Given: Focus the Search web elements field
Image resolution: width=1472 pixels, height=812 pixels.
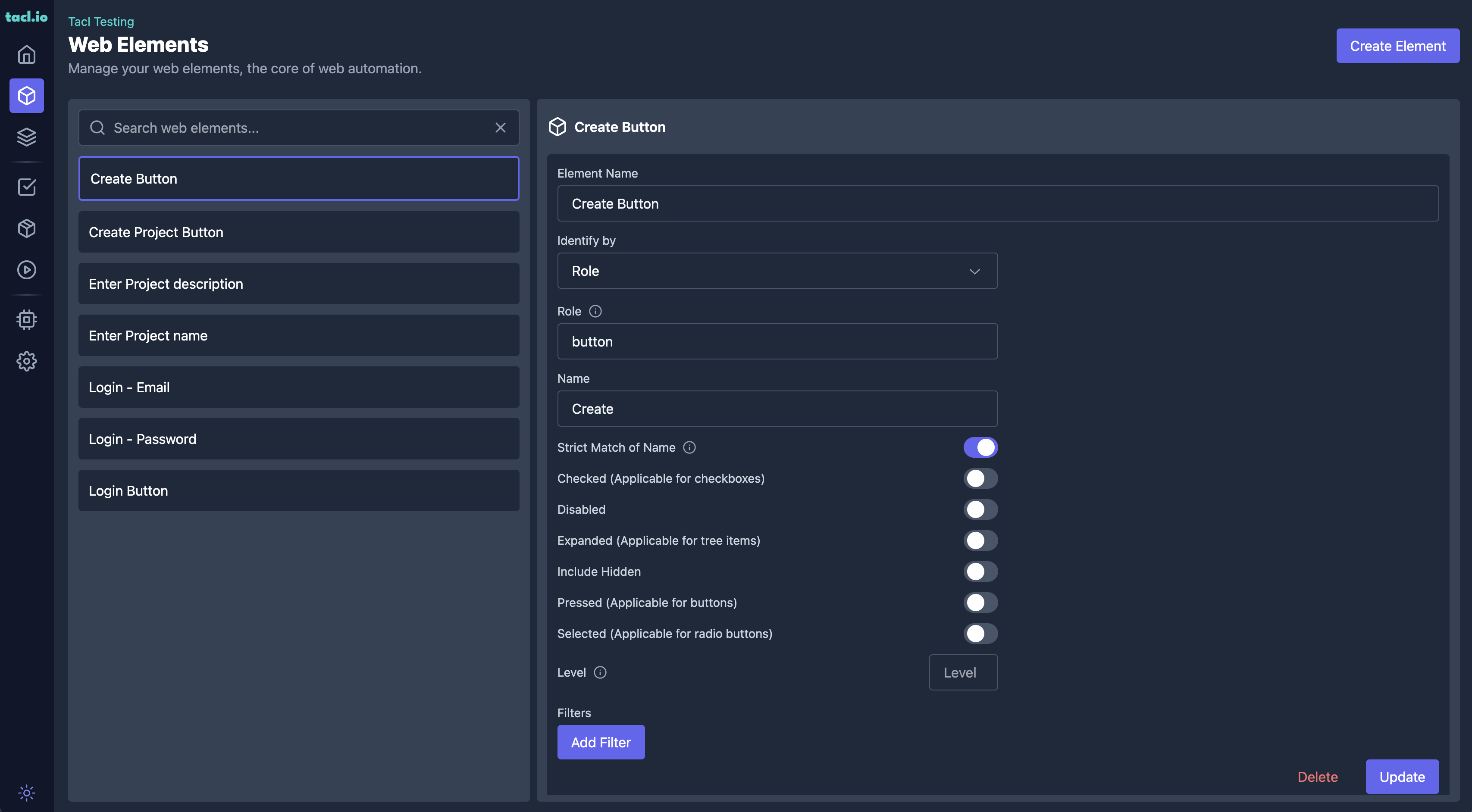Looking at the screenshot, I should 299,127.
